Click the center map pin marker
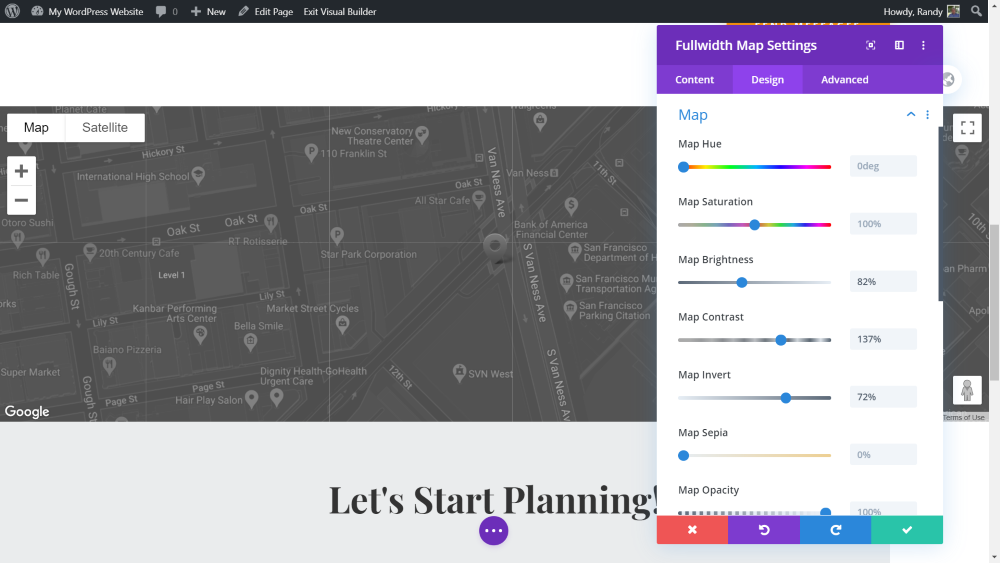 tap(495, 247)
